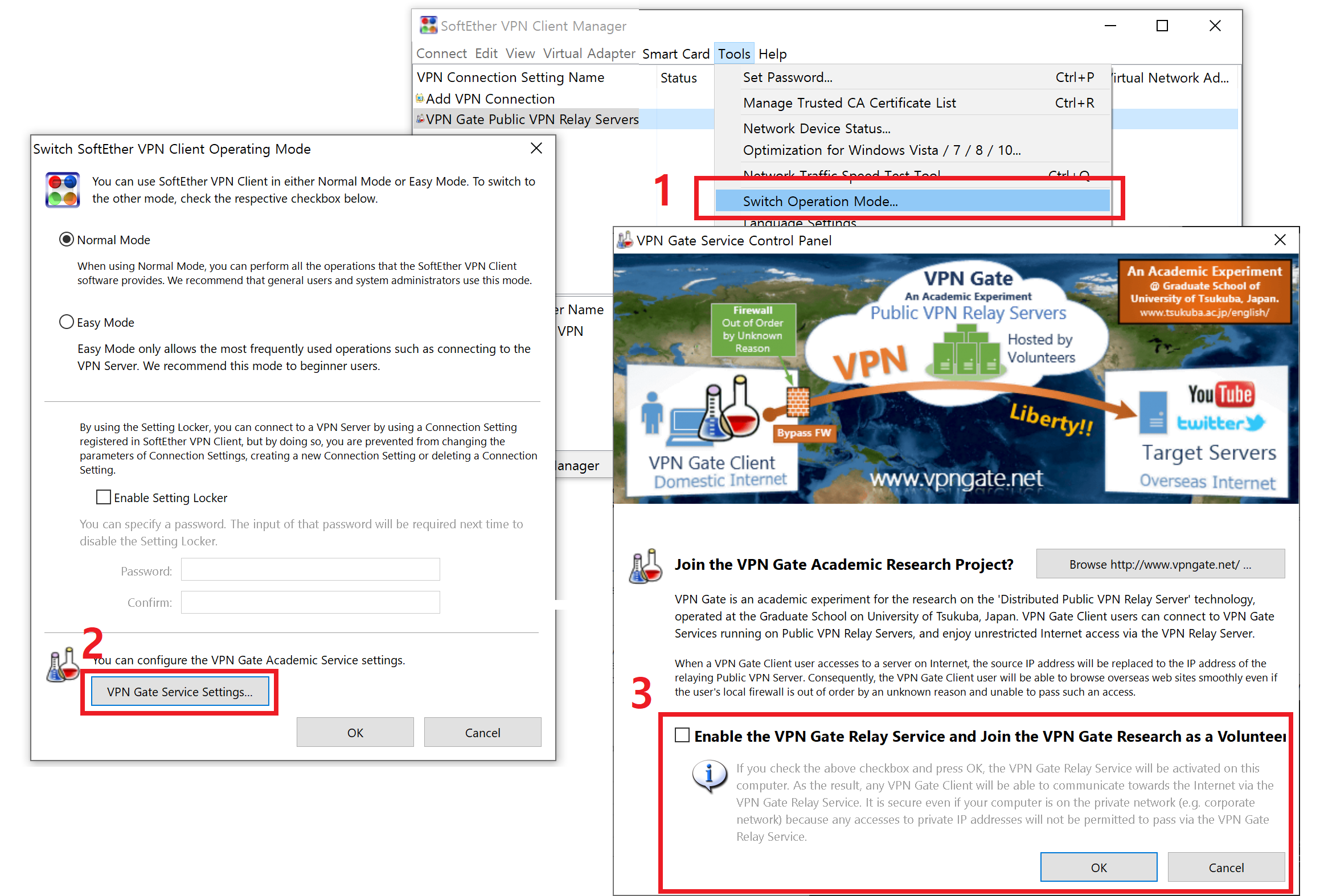Select the Easy Mode radio button
This screenshot has width=1320, height=896.
[67, 322]
